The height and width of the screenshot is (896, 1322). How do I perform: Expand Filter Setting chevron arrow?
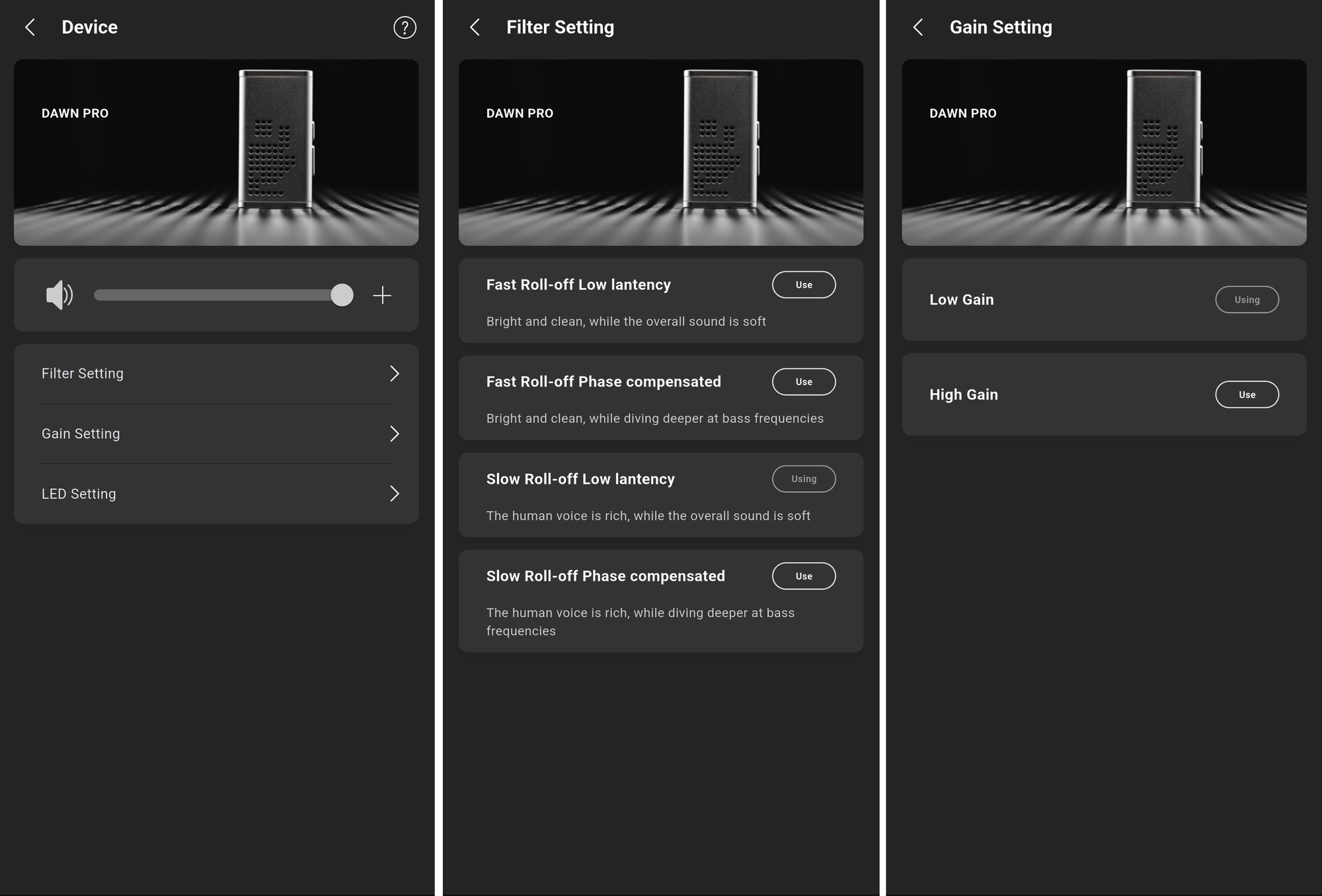395,373
